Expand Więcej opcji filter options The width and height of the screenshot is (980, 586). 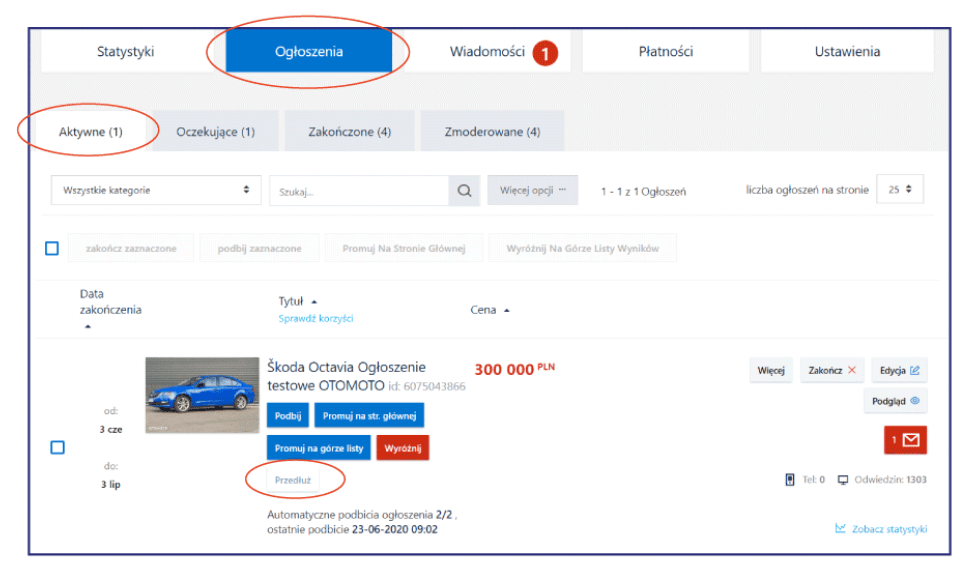[x=532, y=190]
